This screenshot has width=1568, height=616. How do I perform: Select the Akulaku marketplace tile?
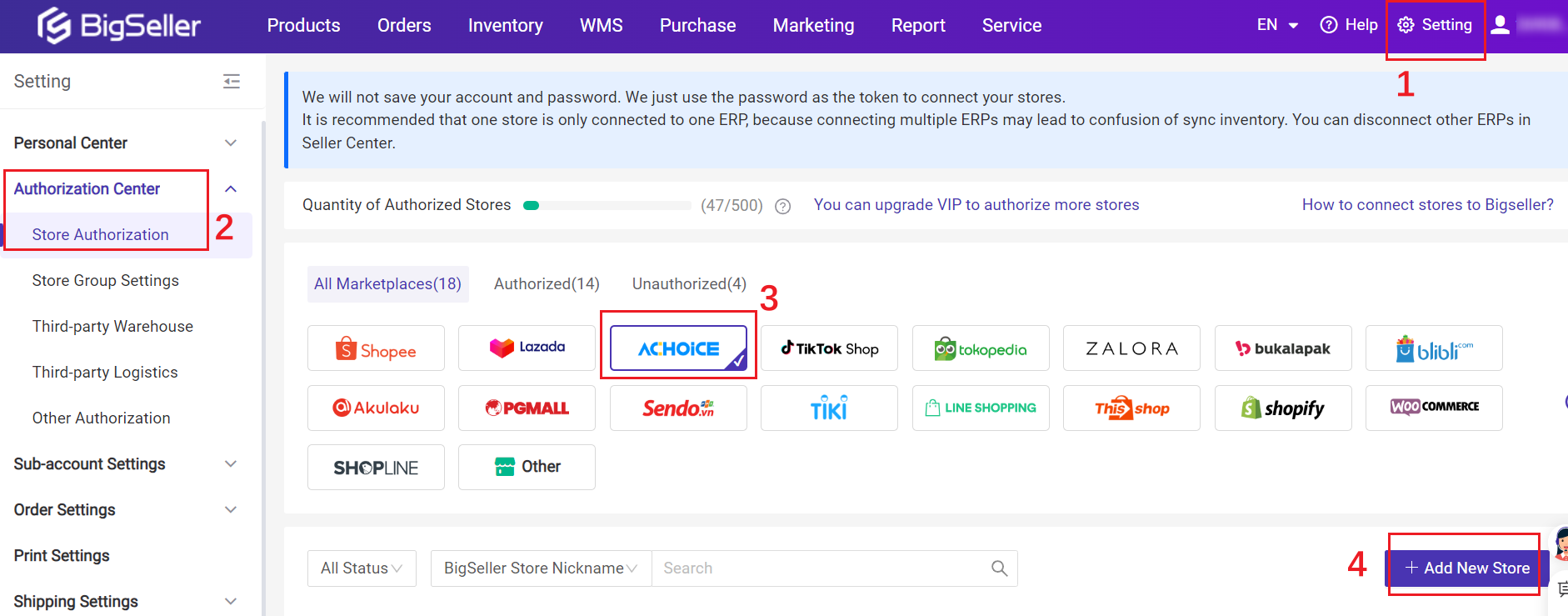click(376, 408)
